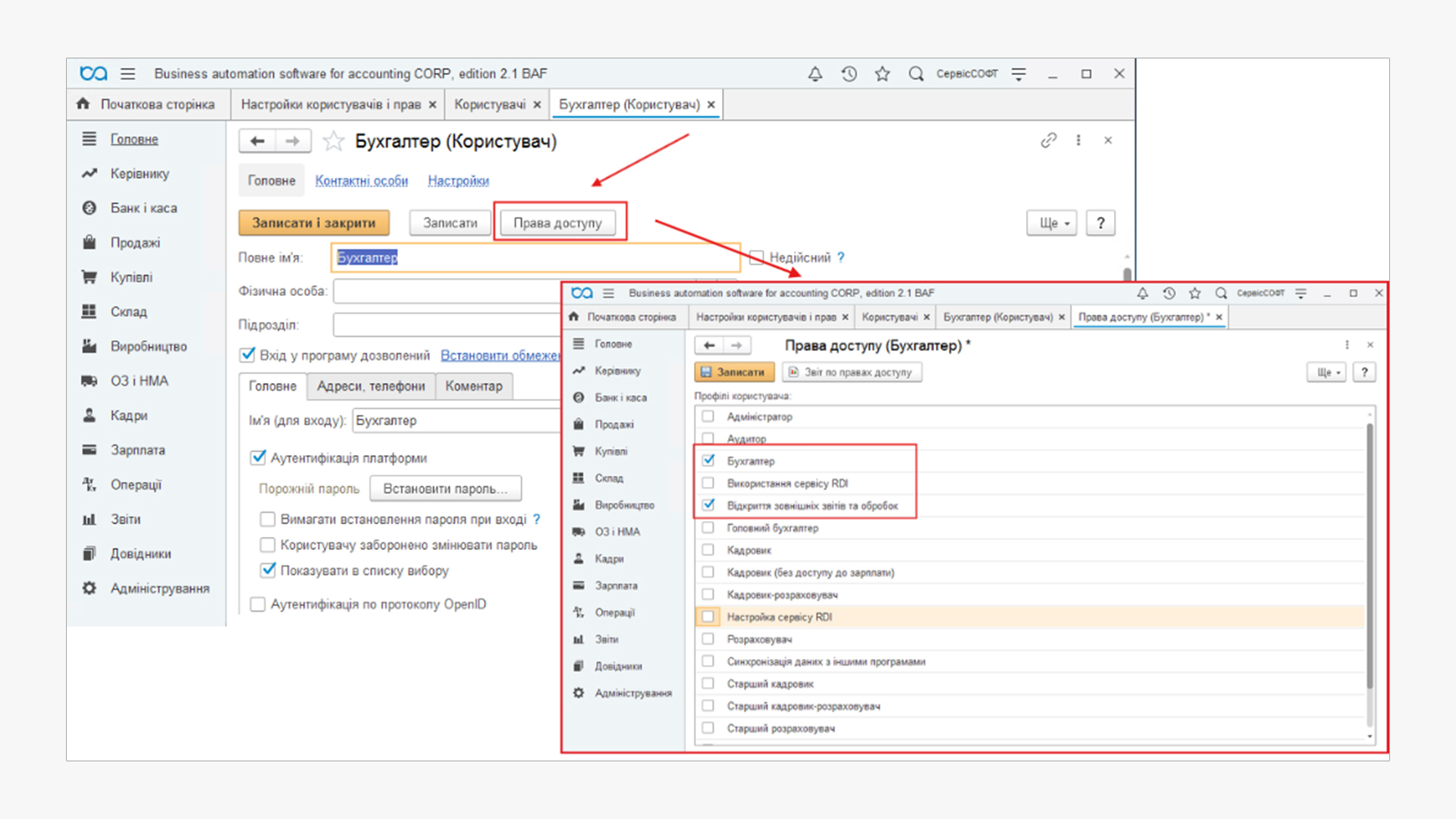Show hint for password-required question mark

(537, 519)
